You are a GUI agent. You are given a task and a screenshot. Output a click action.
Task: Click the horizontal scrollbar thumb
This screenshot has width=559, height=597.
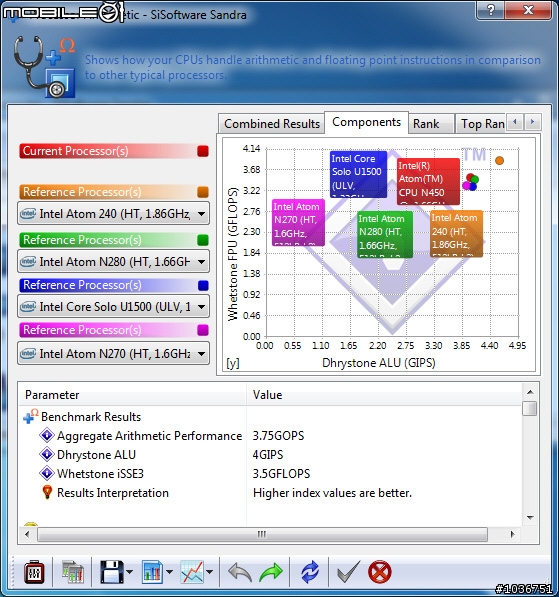(x=262, y=534)
